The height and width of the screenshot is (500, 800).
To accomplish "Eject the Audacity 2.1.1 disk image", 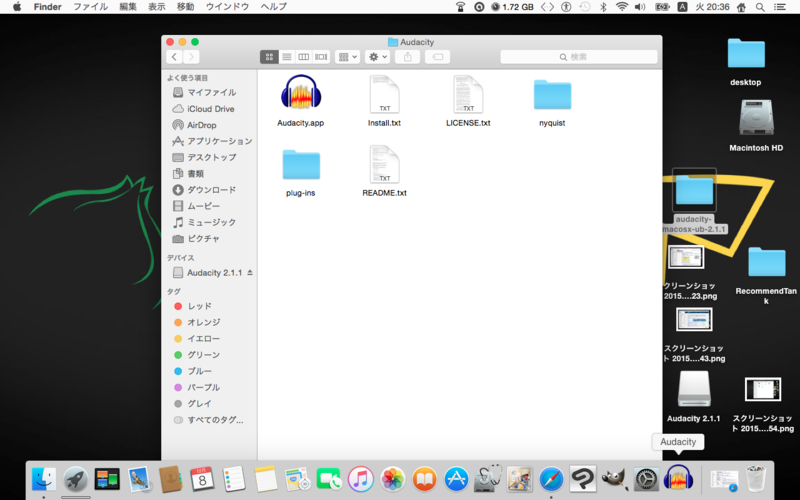I will coord(250,272).
